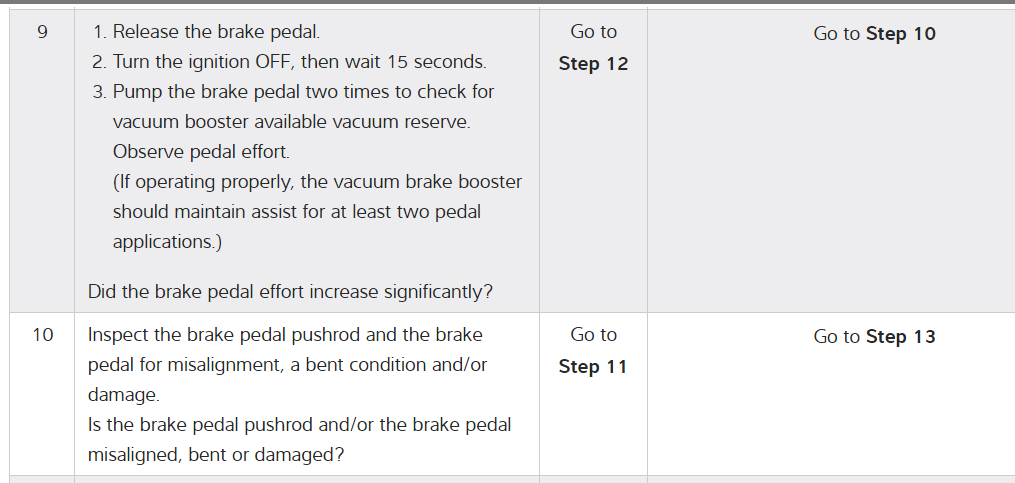Click the 'Observe pedal effort.' text
The height and width of the screenshot is (483, 1015).
201,152
